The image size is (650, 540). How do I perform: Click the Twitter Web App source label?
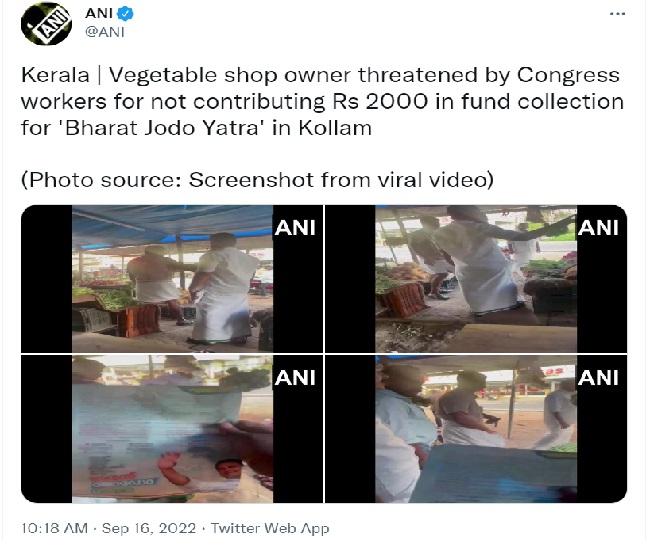click(270, 528)
